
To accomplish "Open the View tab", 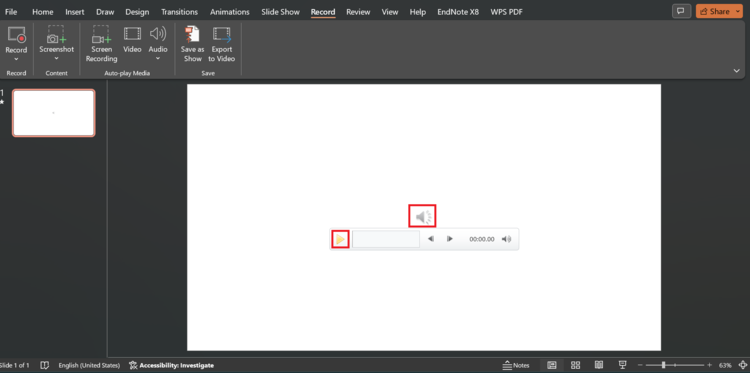I will pos(390,12).
